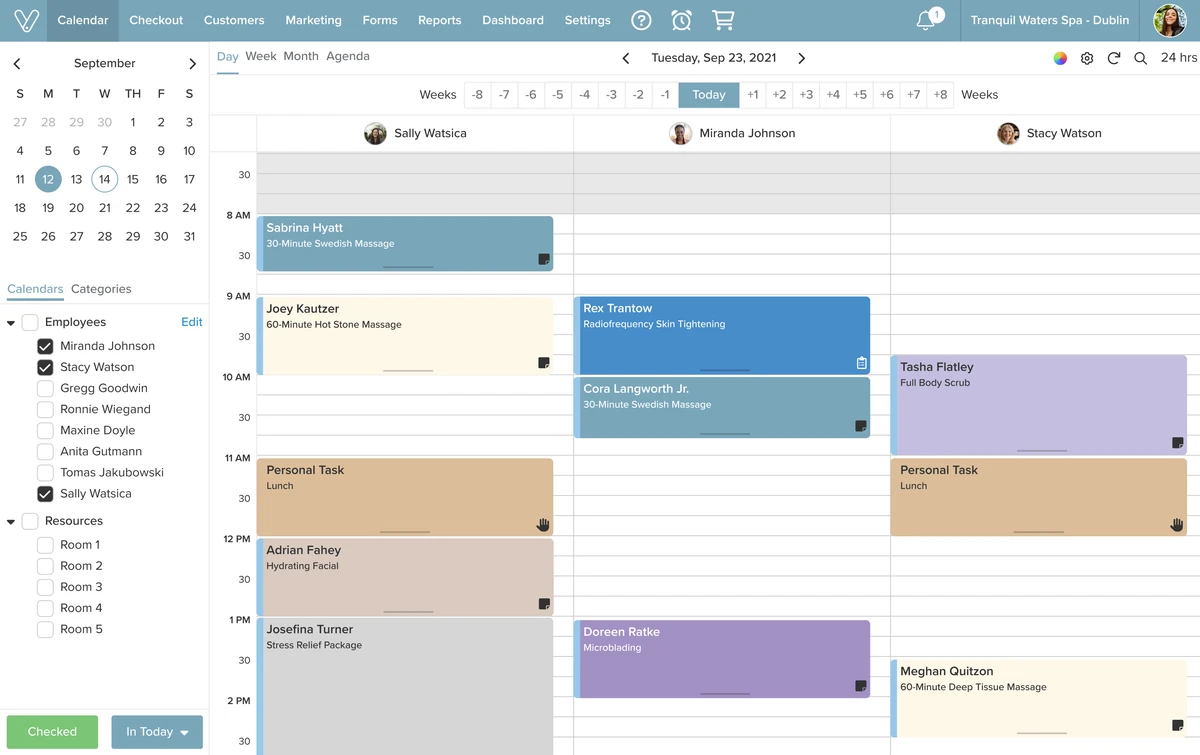Open the 24 hrs time range selector
Image resolution: width=1200 pixels, height=755 pixels.
pos(1179,58)
